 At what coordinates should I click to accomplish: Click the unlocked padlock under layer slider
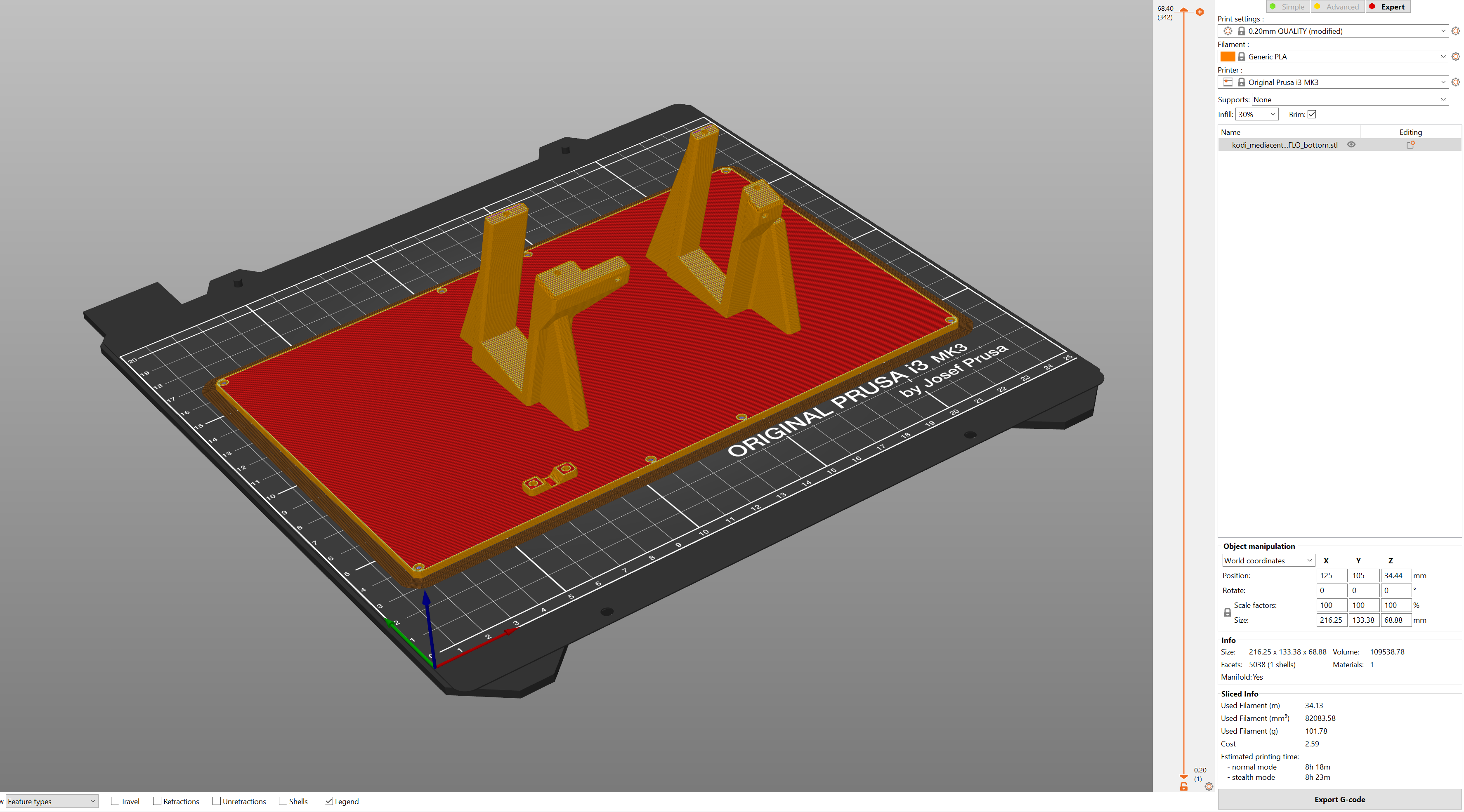pos(1184,786)
